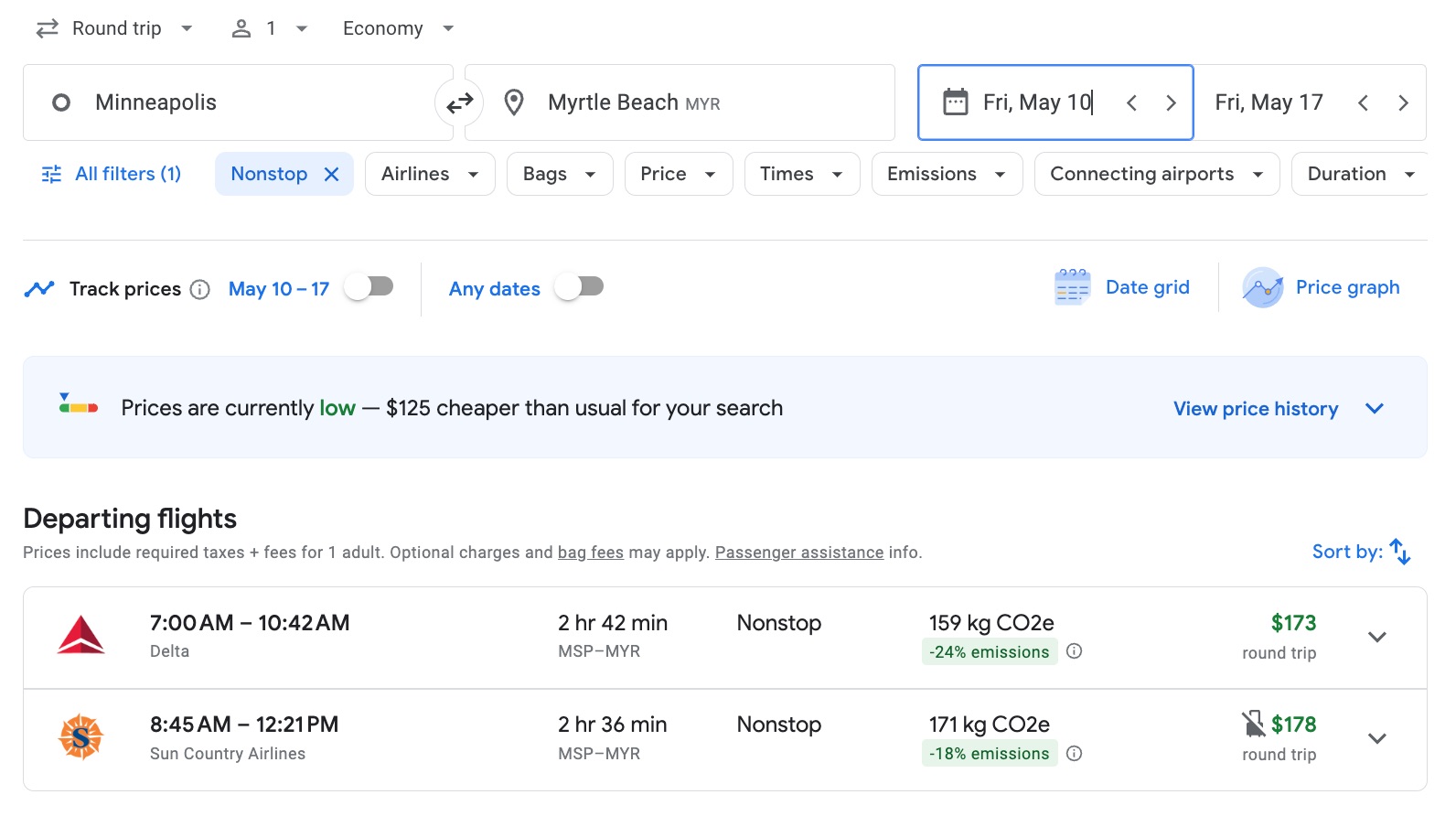Open the Economy class dropdown

[399, 28]
